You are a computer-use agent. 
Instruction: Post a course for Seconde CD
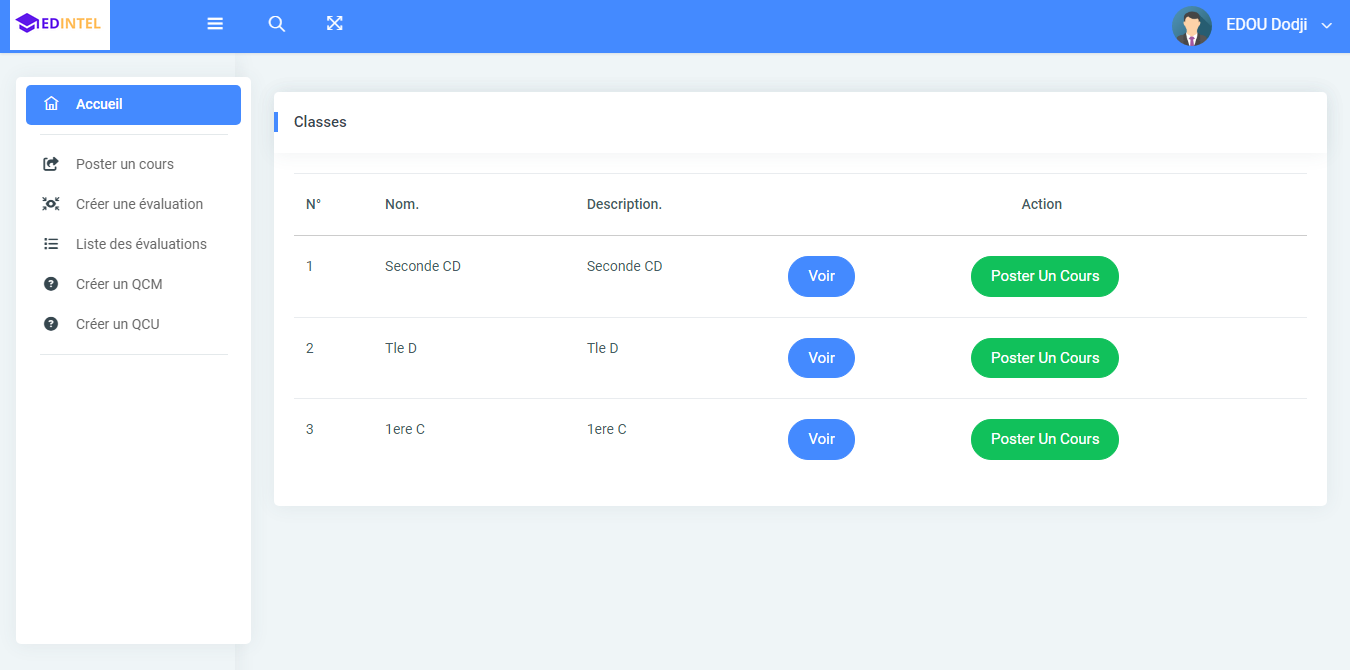1044,276
